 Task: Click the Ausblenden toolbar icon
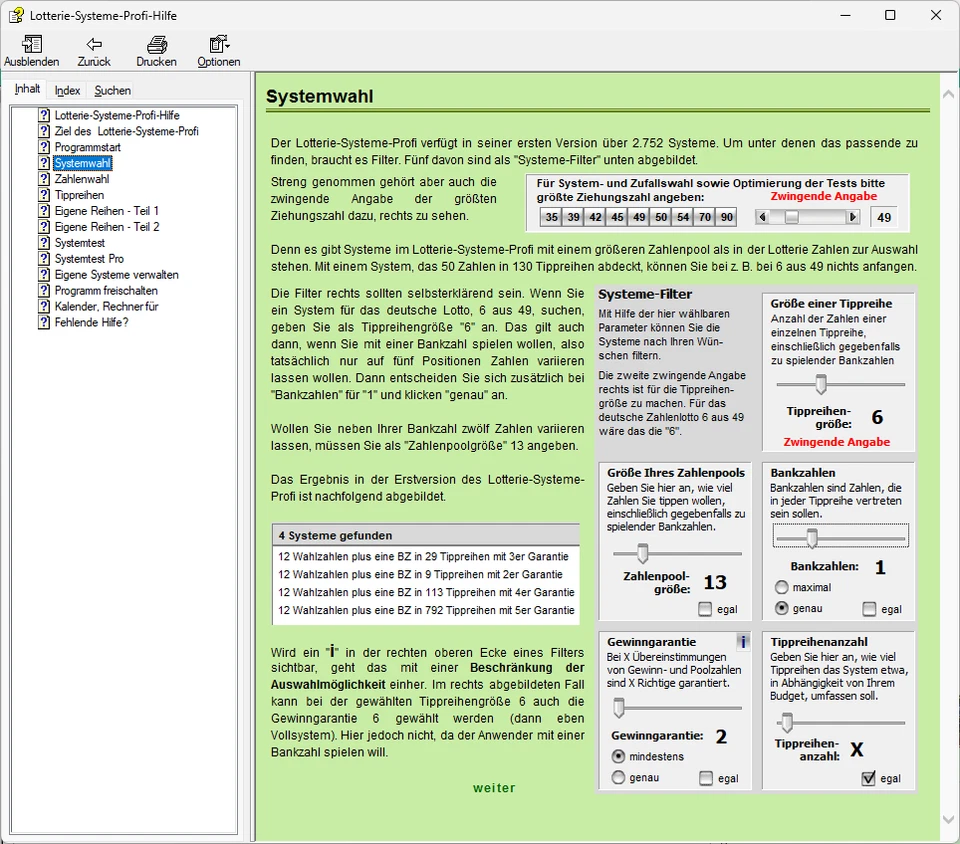pos(31,45)
